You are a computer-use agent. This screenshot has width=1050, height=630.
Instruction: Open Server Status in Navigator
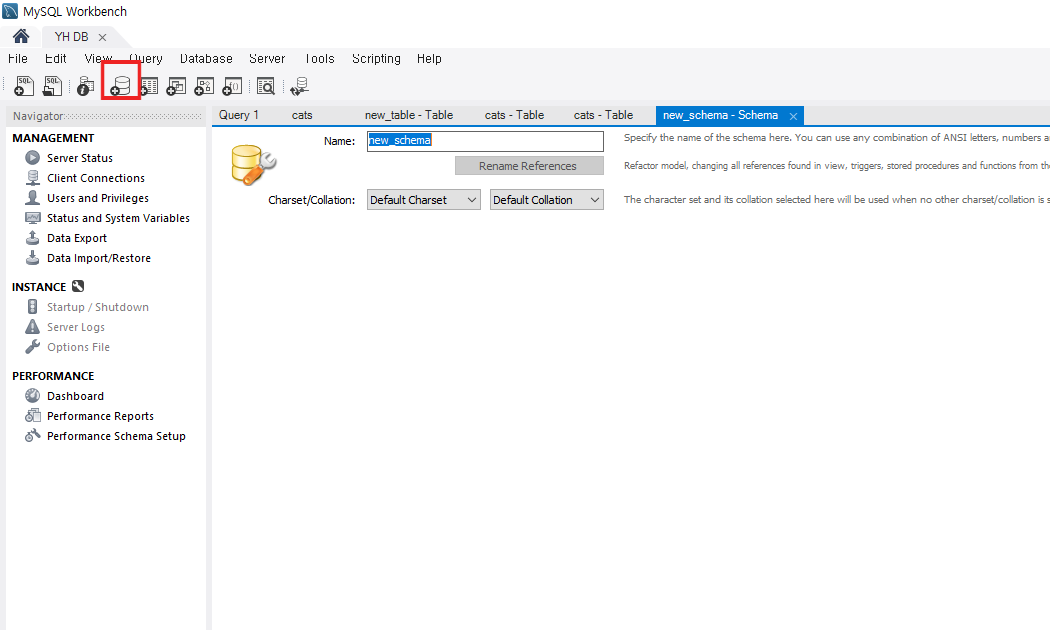(80, 158)
